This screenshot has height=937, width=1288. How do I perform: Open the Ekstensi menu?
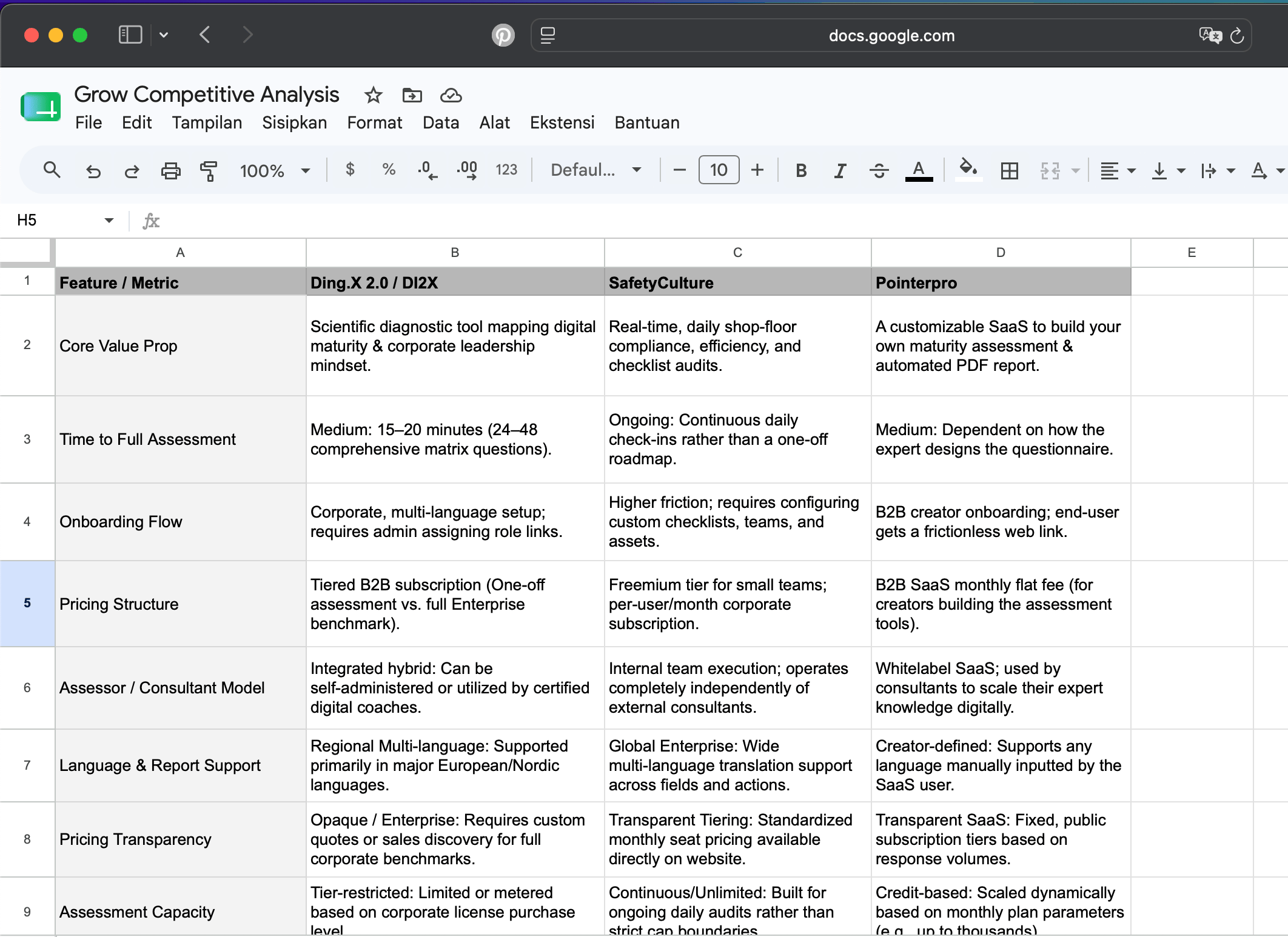pyautogui.click(x=562, y=123)
